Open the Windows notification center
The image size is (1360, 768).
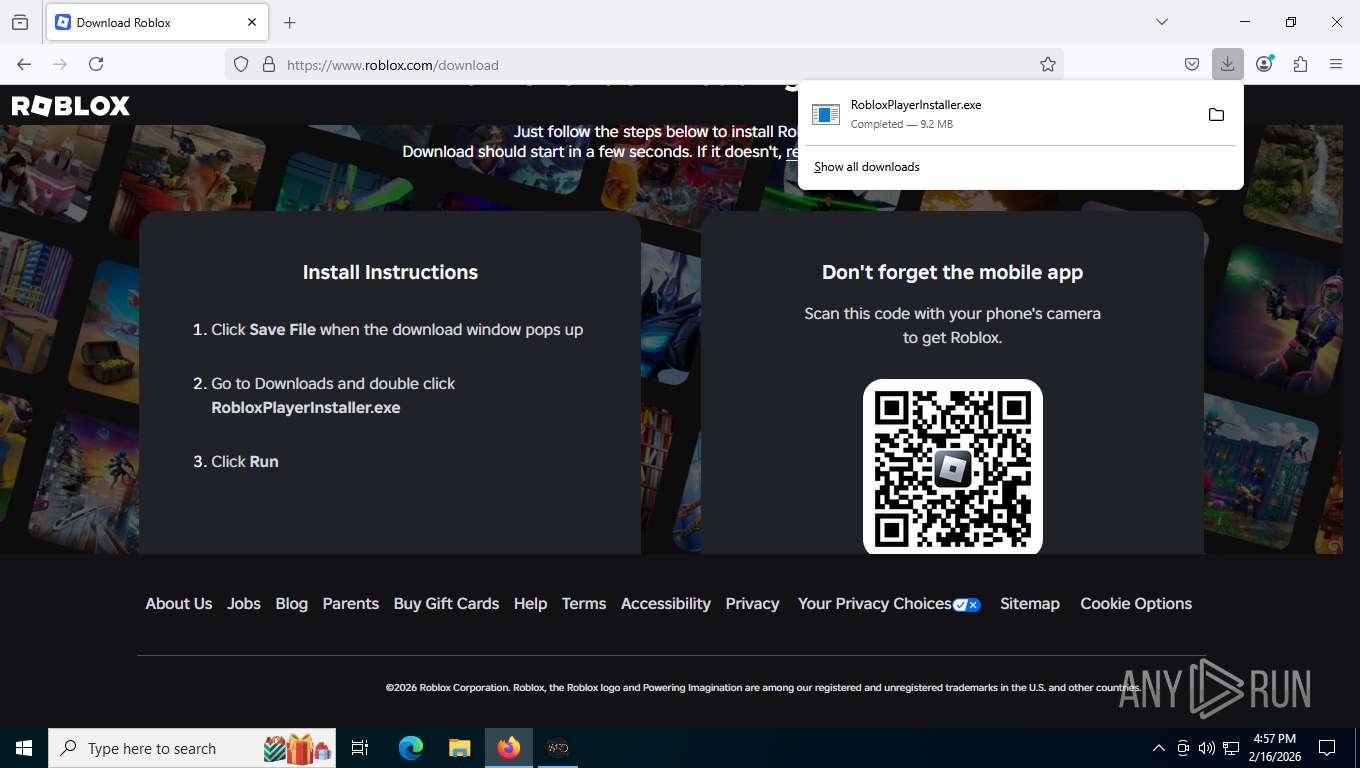coord(1327,748)
